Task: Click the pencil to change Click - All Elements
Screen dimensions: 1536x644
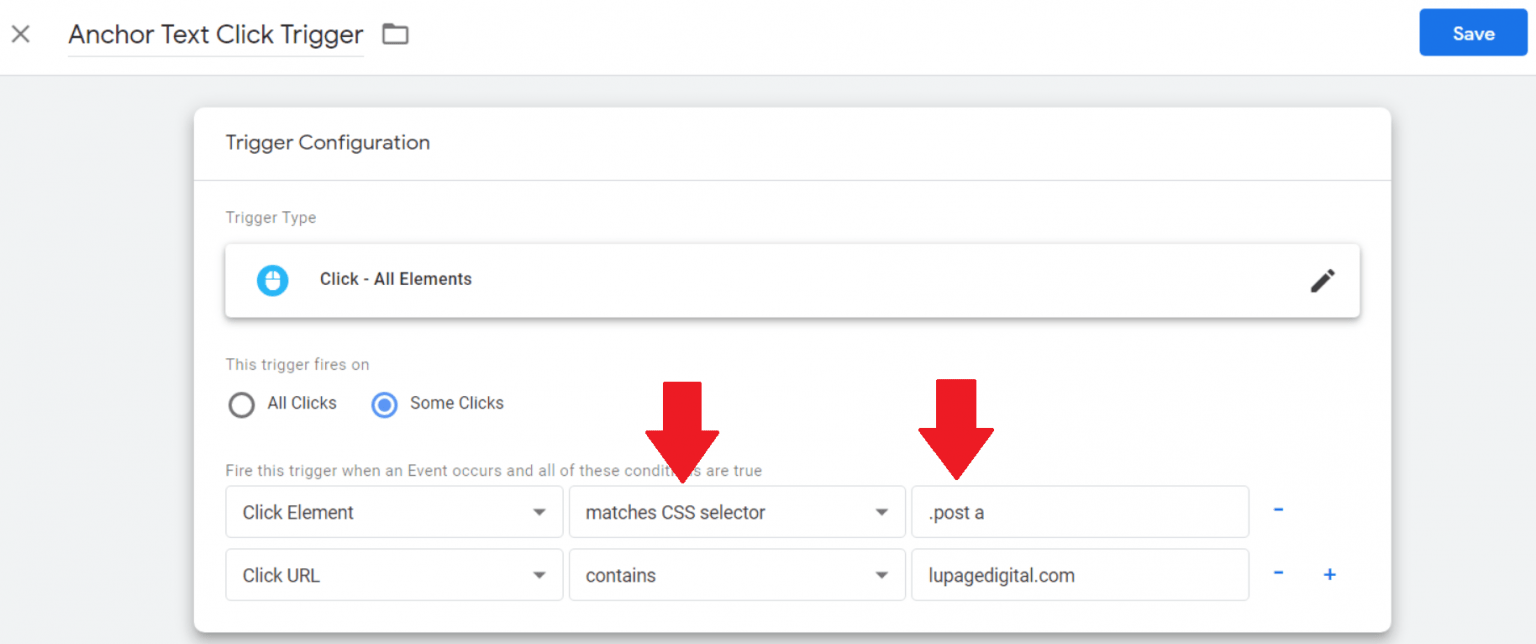Action: click(x=1322, y=281)
